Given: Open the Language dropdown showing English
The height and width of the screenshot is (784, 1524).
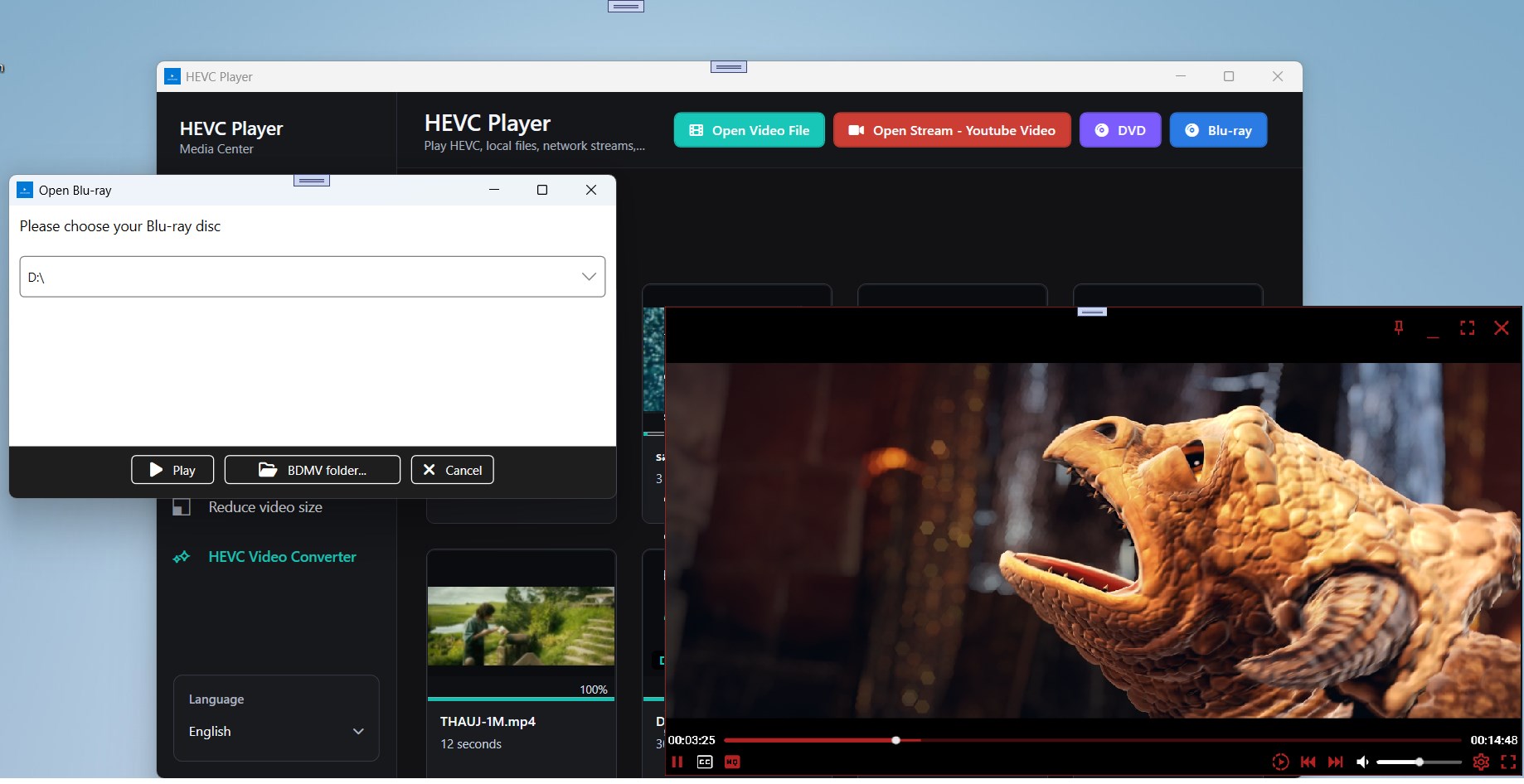Looking at the screenshot, I should pos(276,732).
